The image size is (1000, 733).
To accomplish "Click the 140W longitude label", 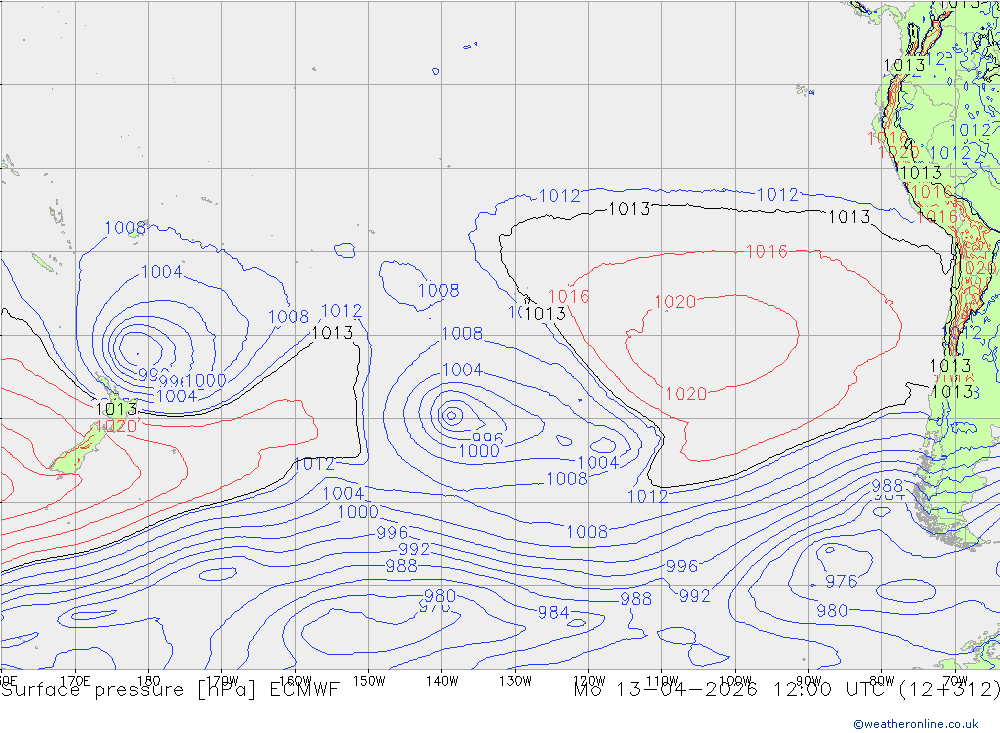I will point(442,681).
